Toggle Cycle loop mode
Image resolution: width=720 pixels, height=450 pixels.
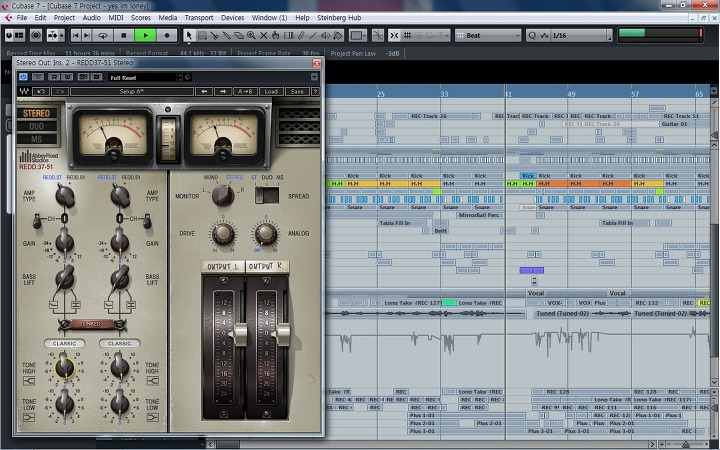(103, 35)
